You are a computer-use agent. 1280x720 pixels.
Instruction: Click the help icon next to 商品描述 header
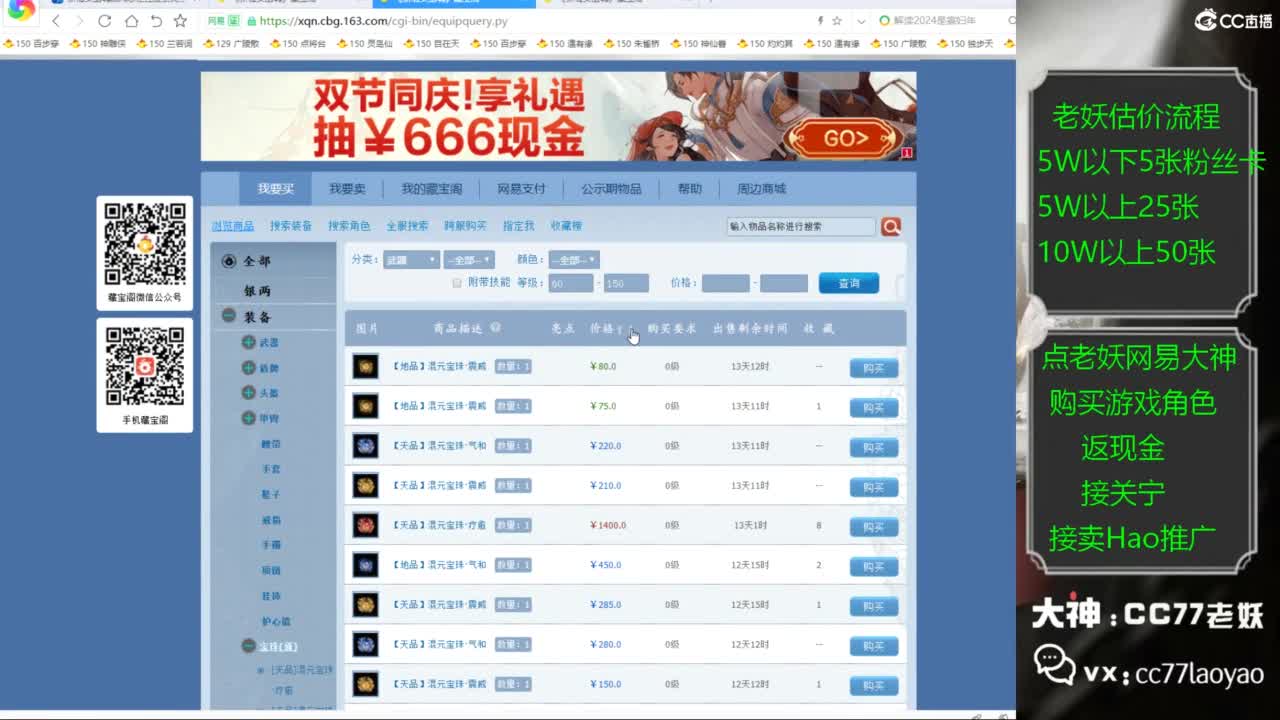coord(496,329)
